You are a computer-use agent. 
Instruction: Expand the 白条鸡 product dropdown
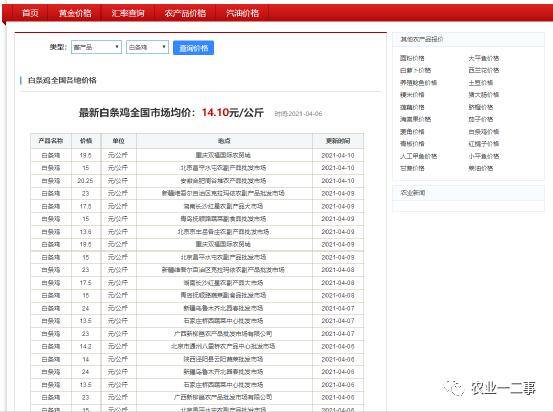point(147,47)
